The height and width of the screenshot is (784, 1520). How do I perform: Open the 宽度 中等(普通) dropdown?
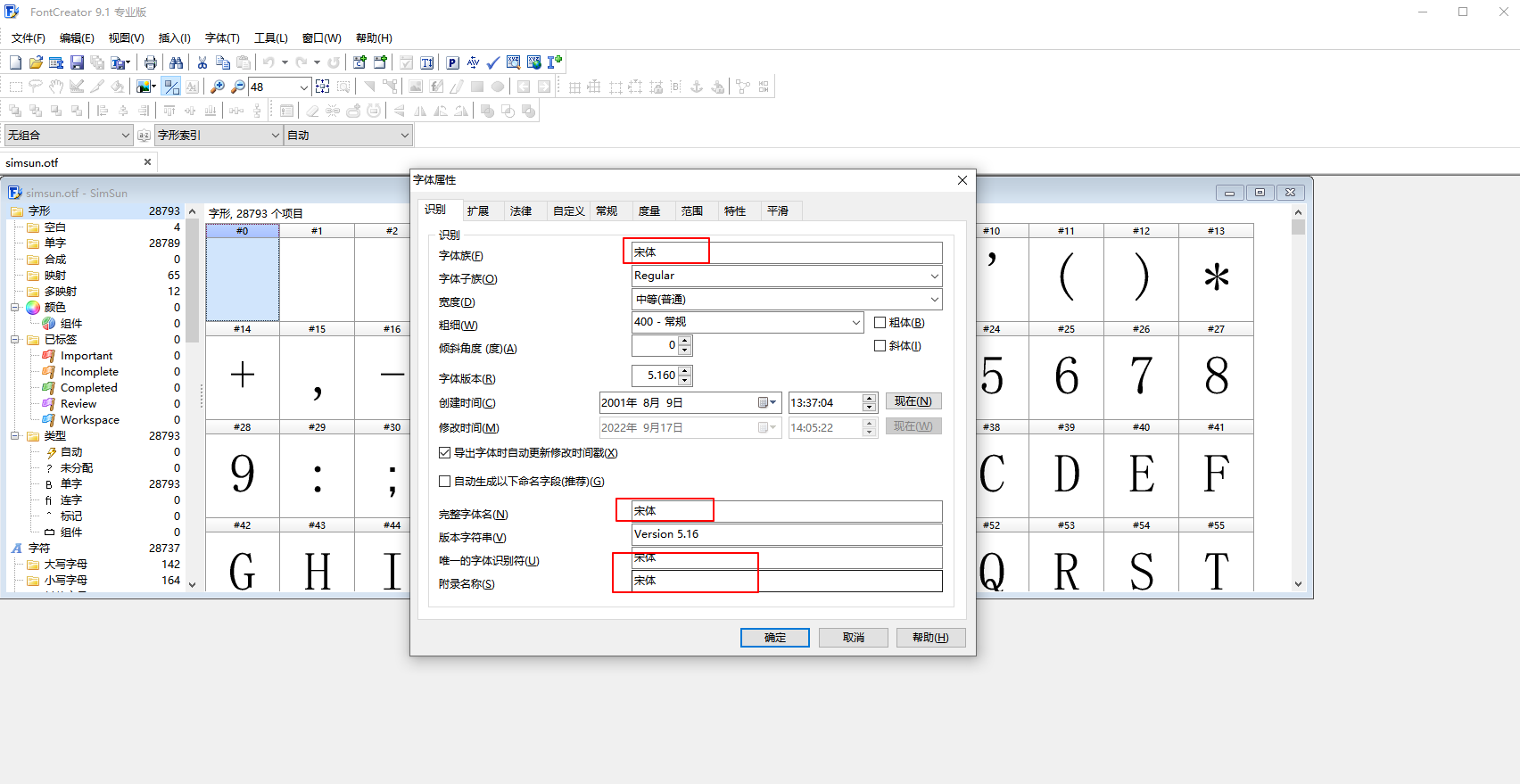(x=787, y=300)
